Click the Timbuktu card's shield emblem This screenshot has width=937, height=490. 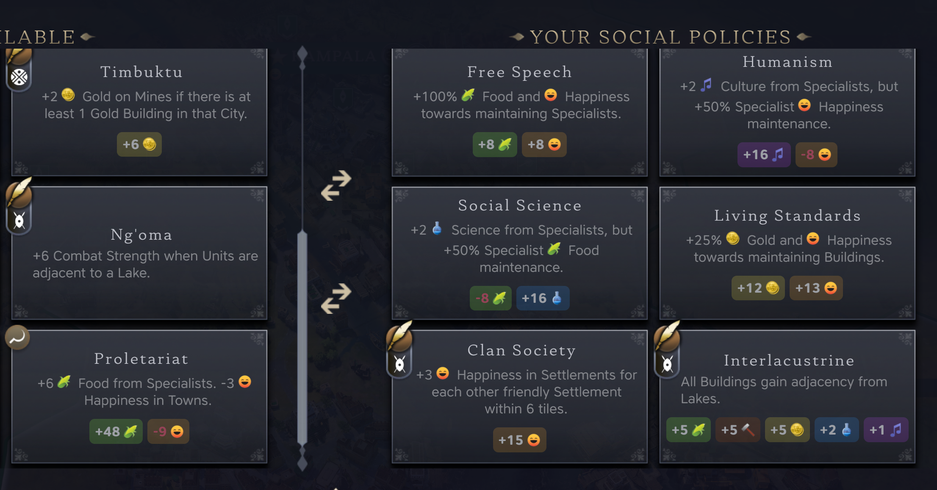coord(18,74)
